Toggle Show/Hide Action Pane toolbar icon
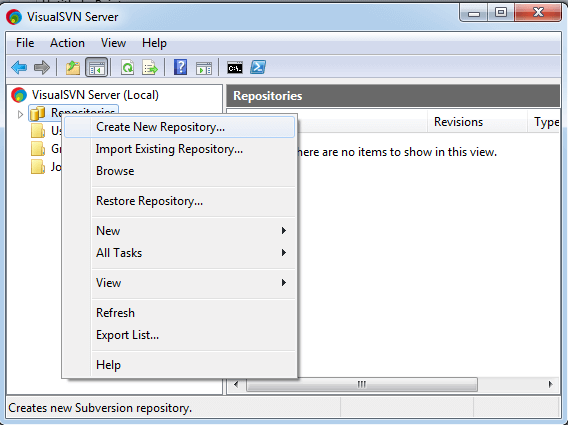This screenshot has width=568, height=425. (204, 68)
